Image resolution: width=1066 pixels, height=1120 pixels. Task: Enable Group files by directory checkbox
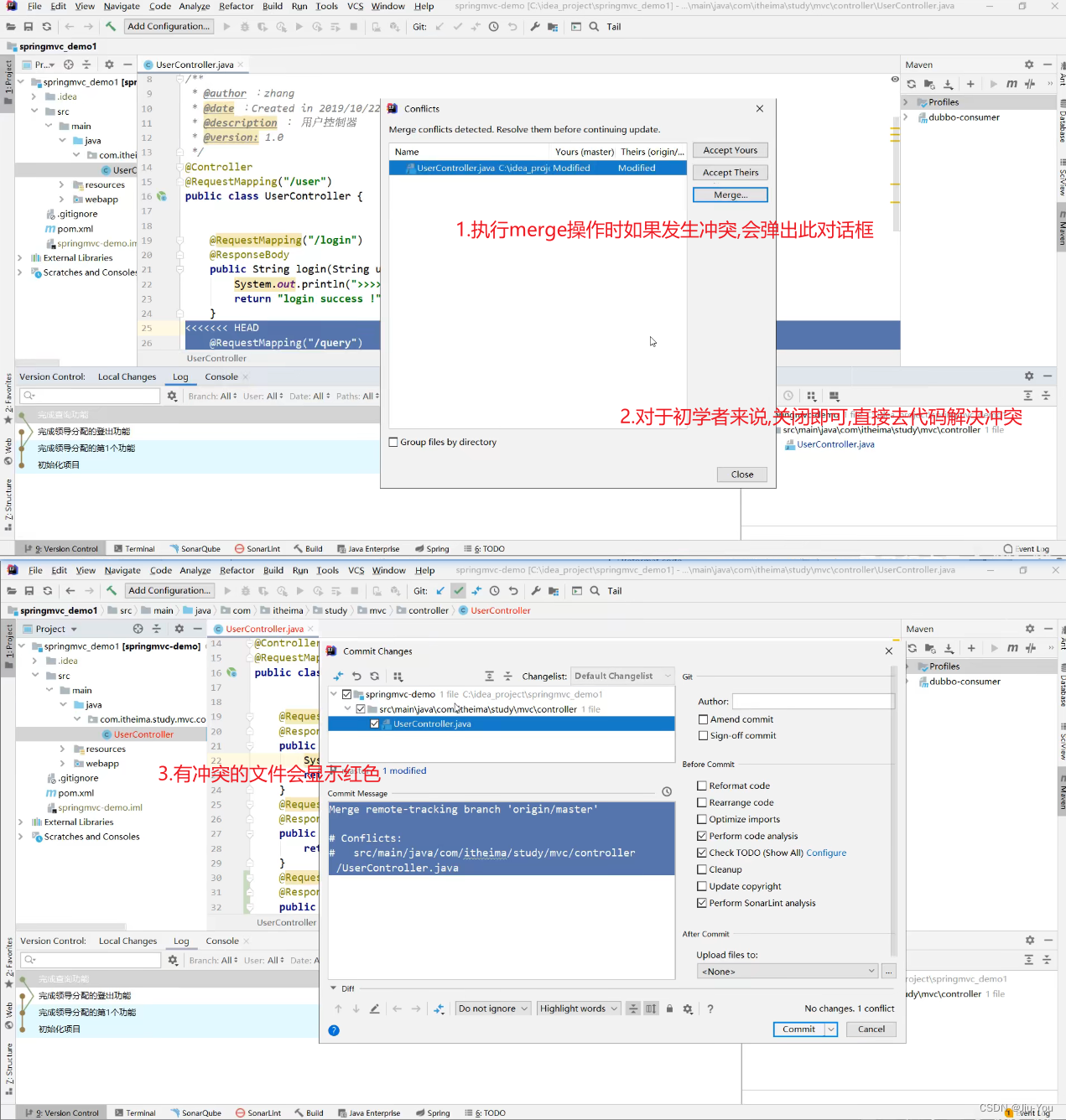[x=393, y=442]
